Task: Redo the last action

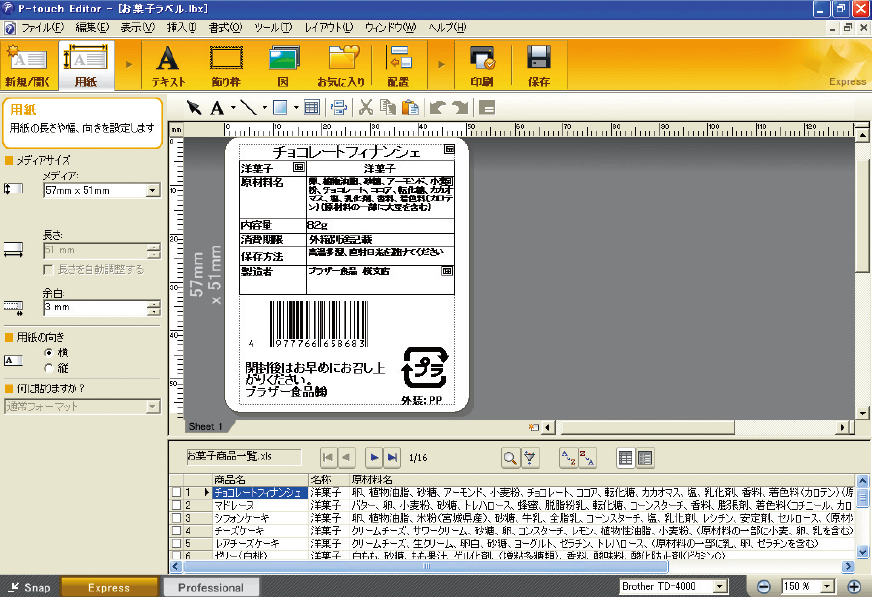Action: coord(460,107)
